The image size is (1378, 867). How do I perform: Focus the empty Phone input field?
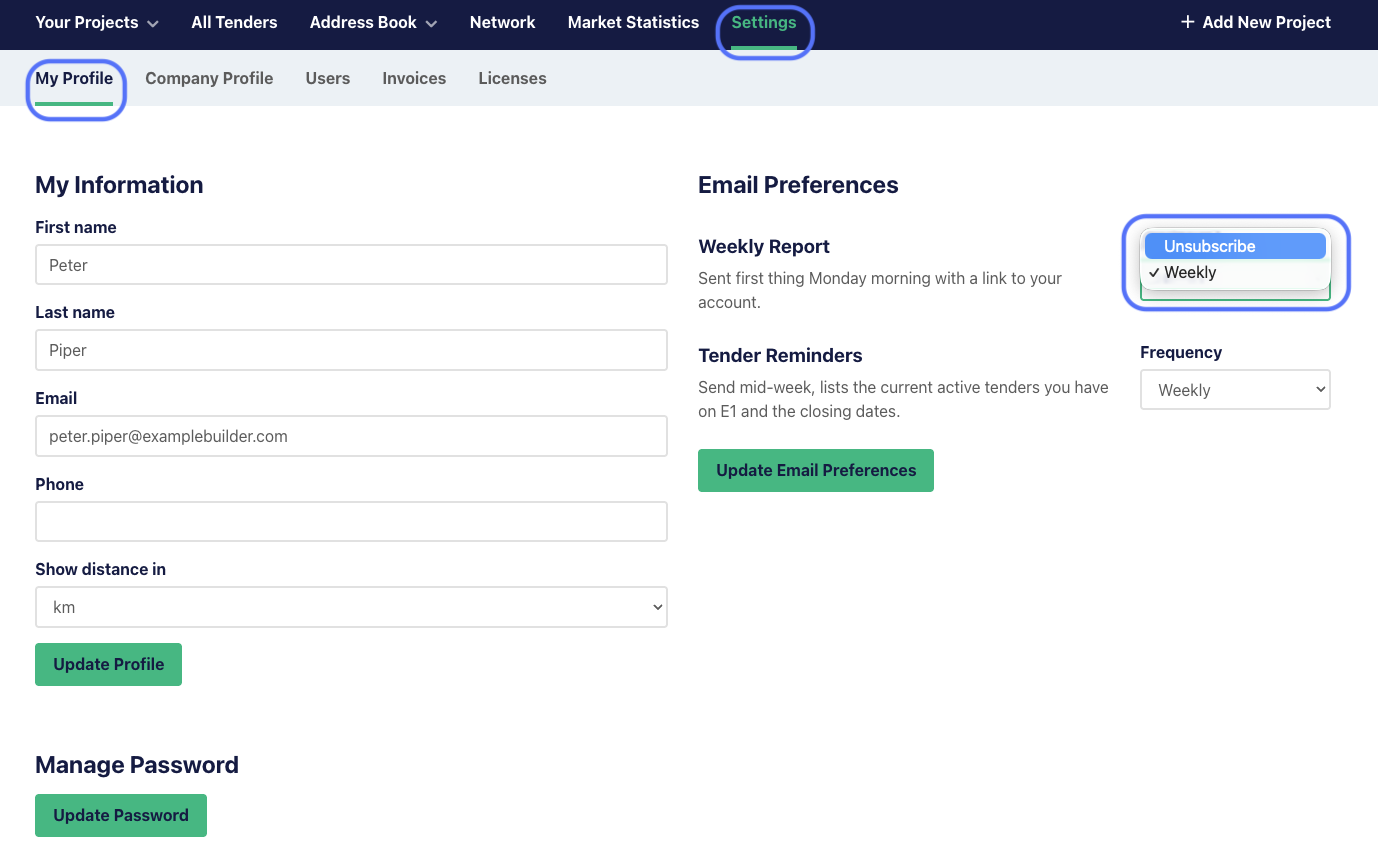[x=351, y=522]
